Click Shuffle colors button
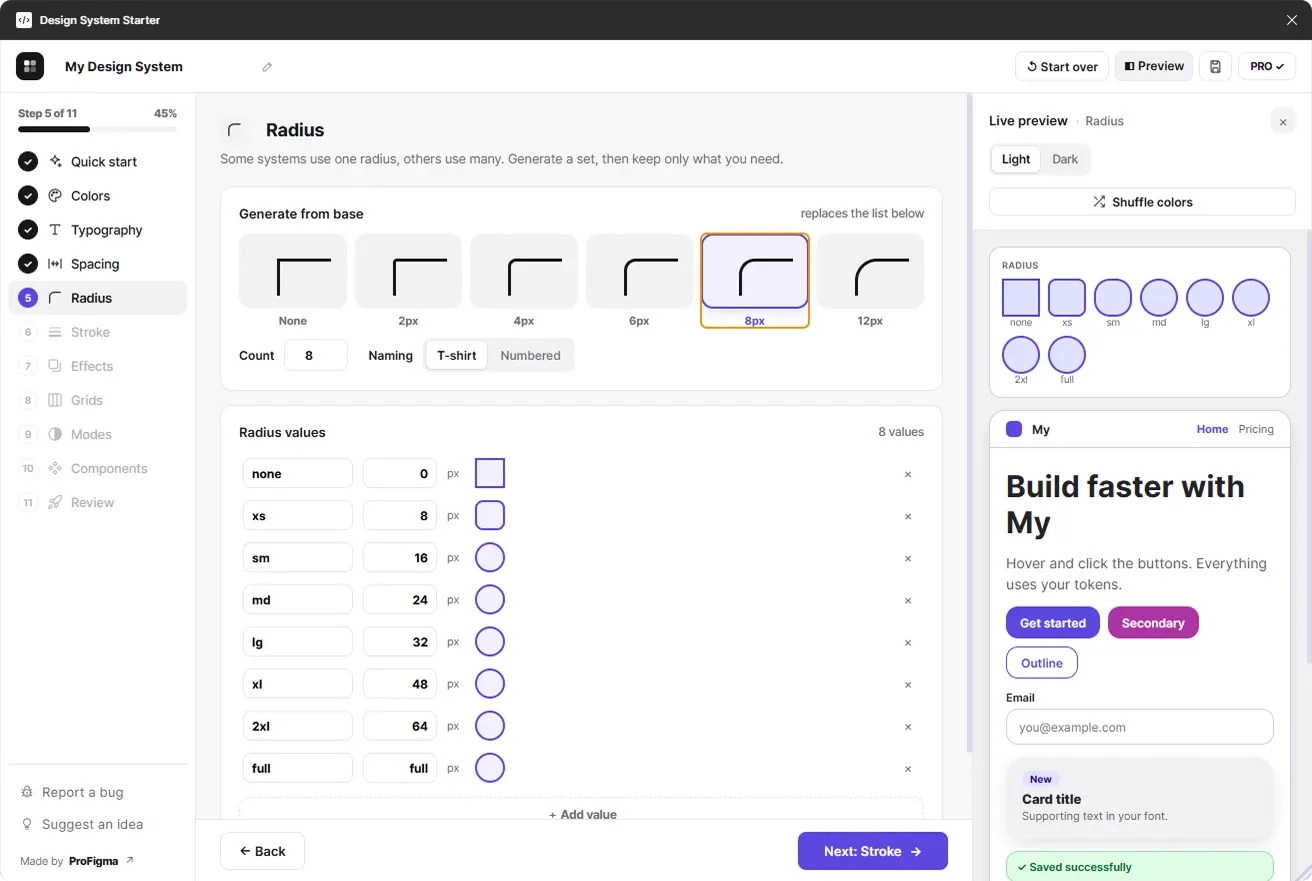Screen dimensions: 1312x881 [1142, 202]
